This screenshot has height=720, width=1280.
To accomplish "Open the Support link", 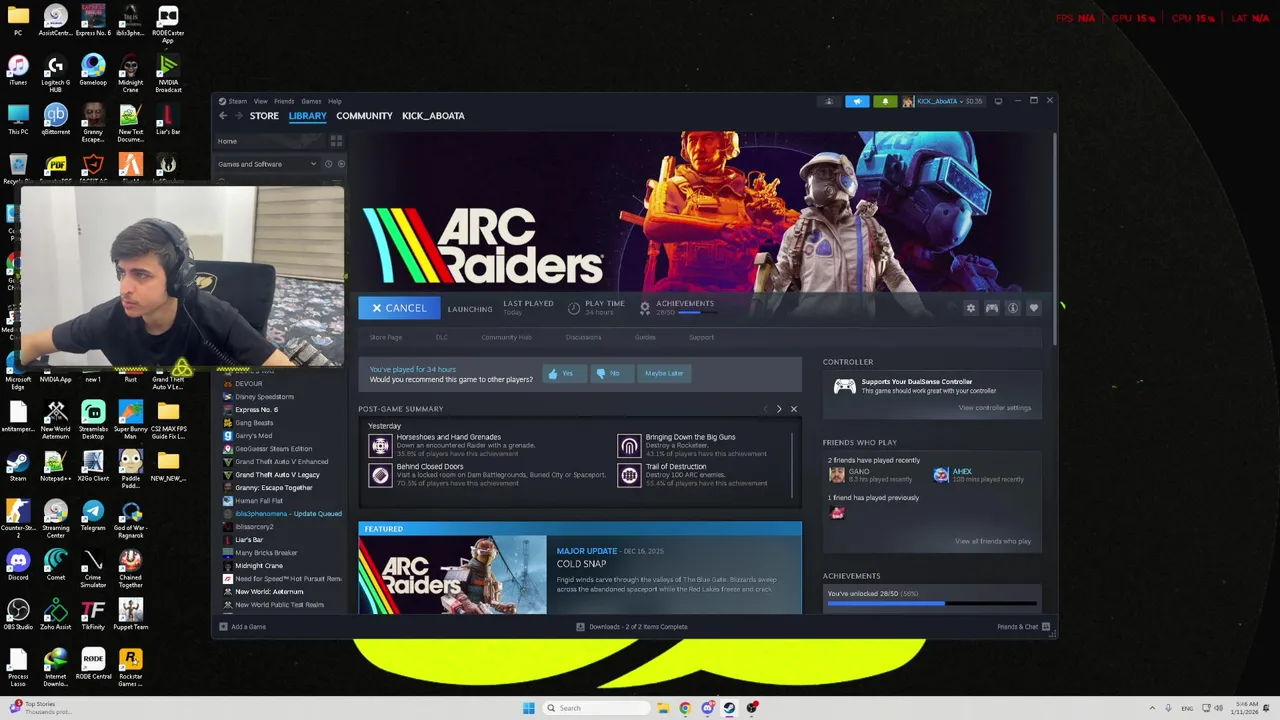I will tap(701, 337).
